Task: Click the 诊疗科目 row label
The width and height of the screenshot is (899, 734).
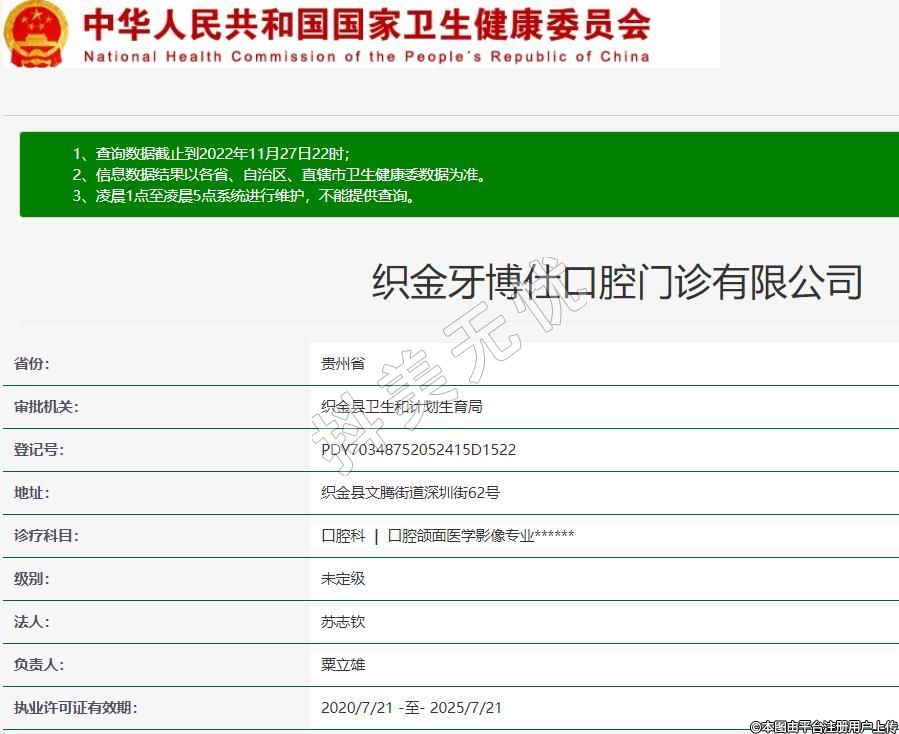Action: 46,536
